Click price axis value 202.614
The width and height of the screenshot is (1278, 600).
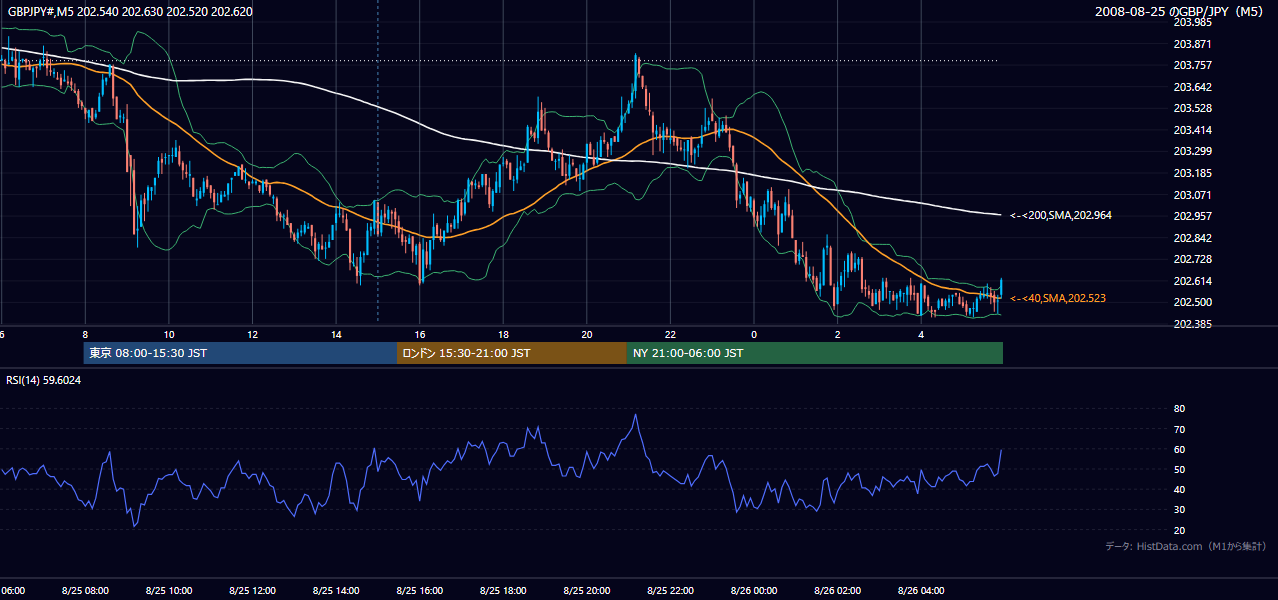(x=1192, y=281)
